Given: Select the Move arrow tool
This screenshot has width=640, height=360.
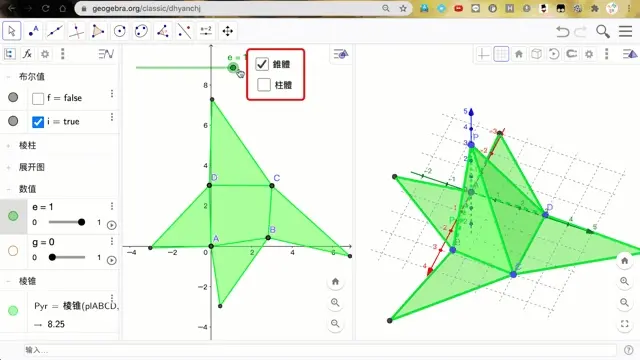Looking at the screenshot, I should coord(11,31).
